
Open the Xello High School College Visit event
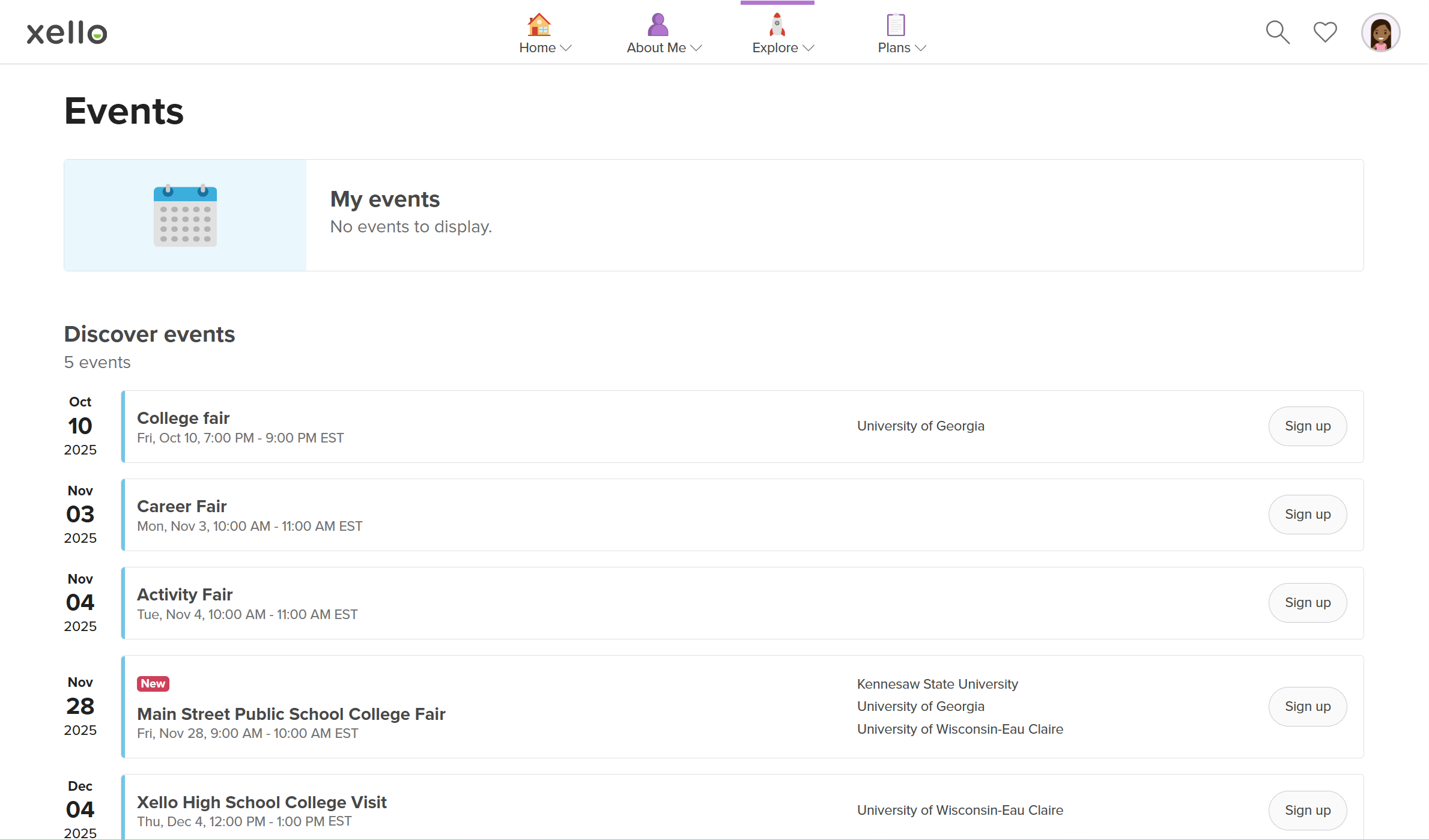[x=262, y=802]
